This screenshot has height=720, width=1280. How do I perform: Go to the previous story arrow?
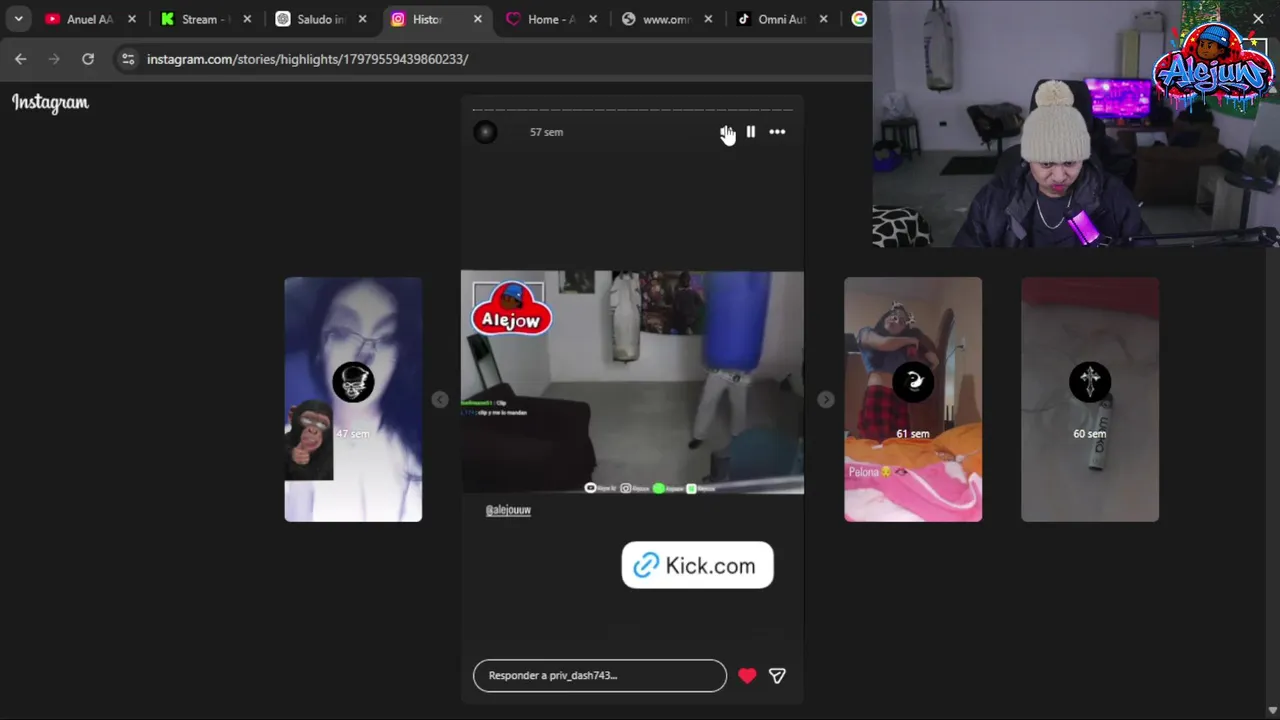tap(440, 400)
